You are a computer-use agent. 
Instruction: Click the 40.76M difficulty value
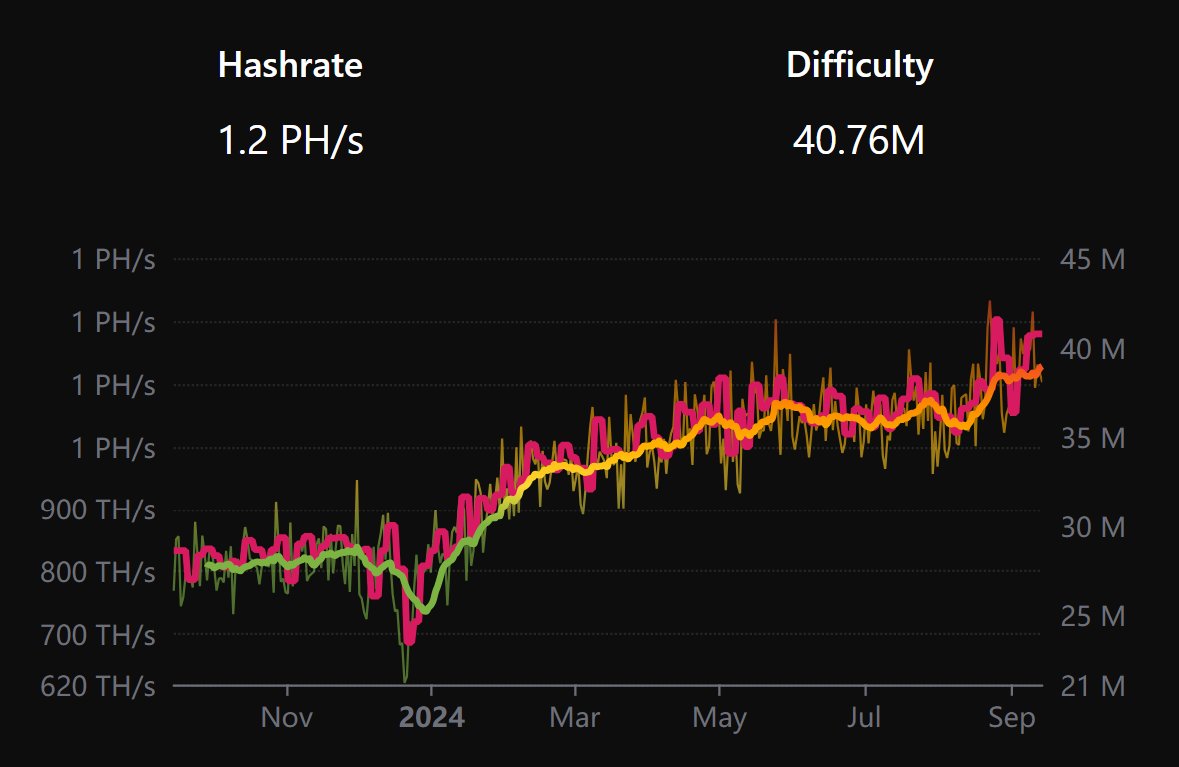coord(860,141)
